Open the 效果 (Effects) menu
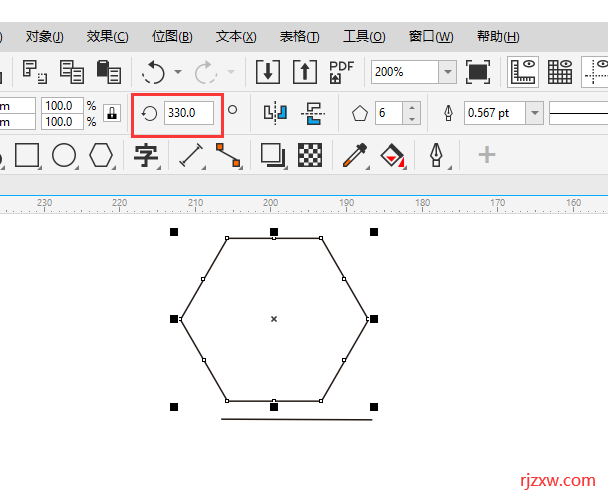 click(107, 37)
